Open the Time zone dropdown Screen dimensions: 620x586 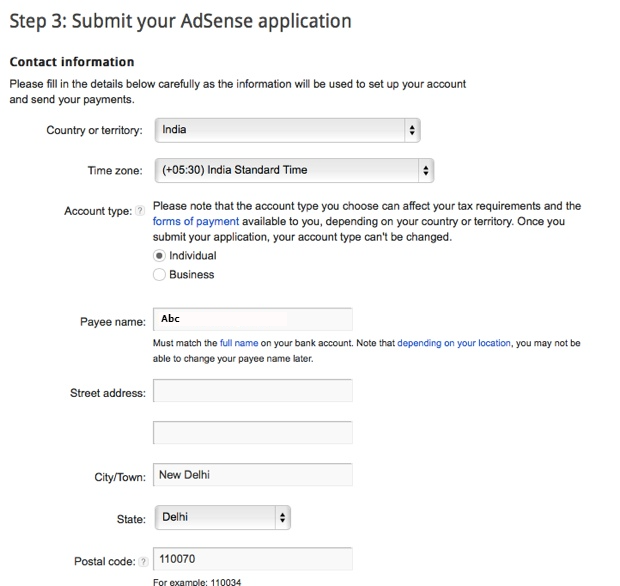click(x=294, y=170)
